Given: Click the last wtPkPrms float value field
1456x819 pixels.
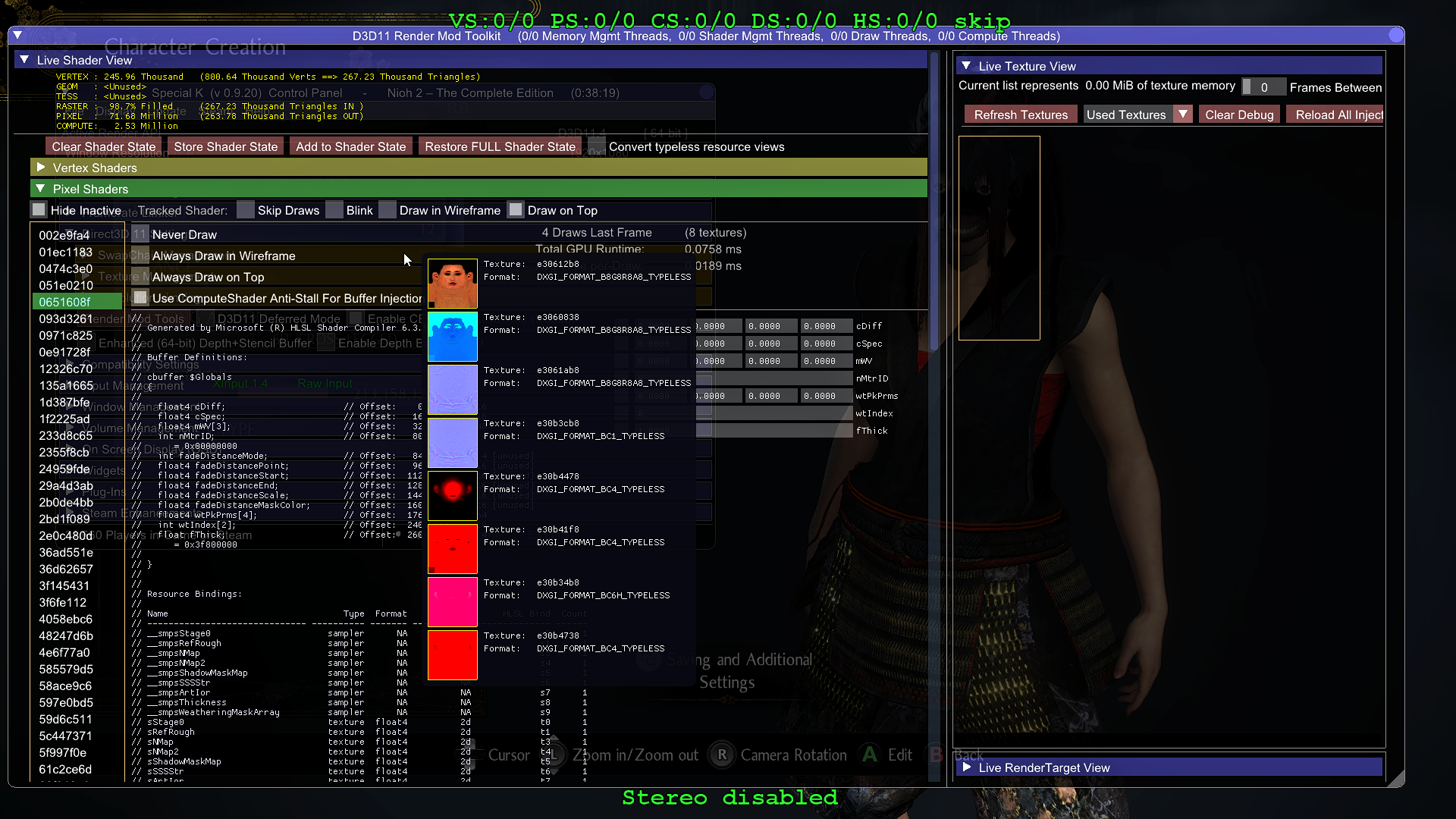Looking at the screenshot, I should 825,396.
